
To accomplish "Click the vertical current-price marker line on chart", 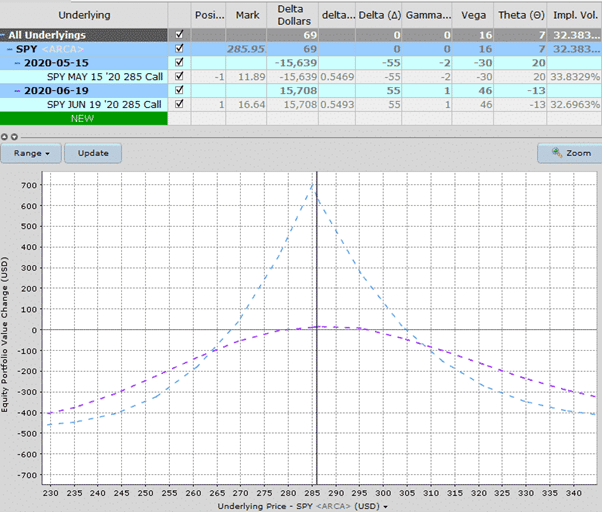I will pyautogui.click(x=316, y=400).
